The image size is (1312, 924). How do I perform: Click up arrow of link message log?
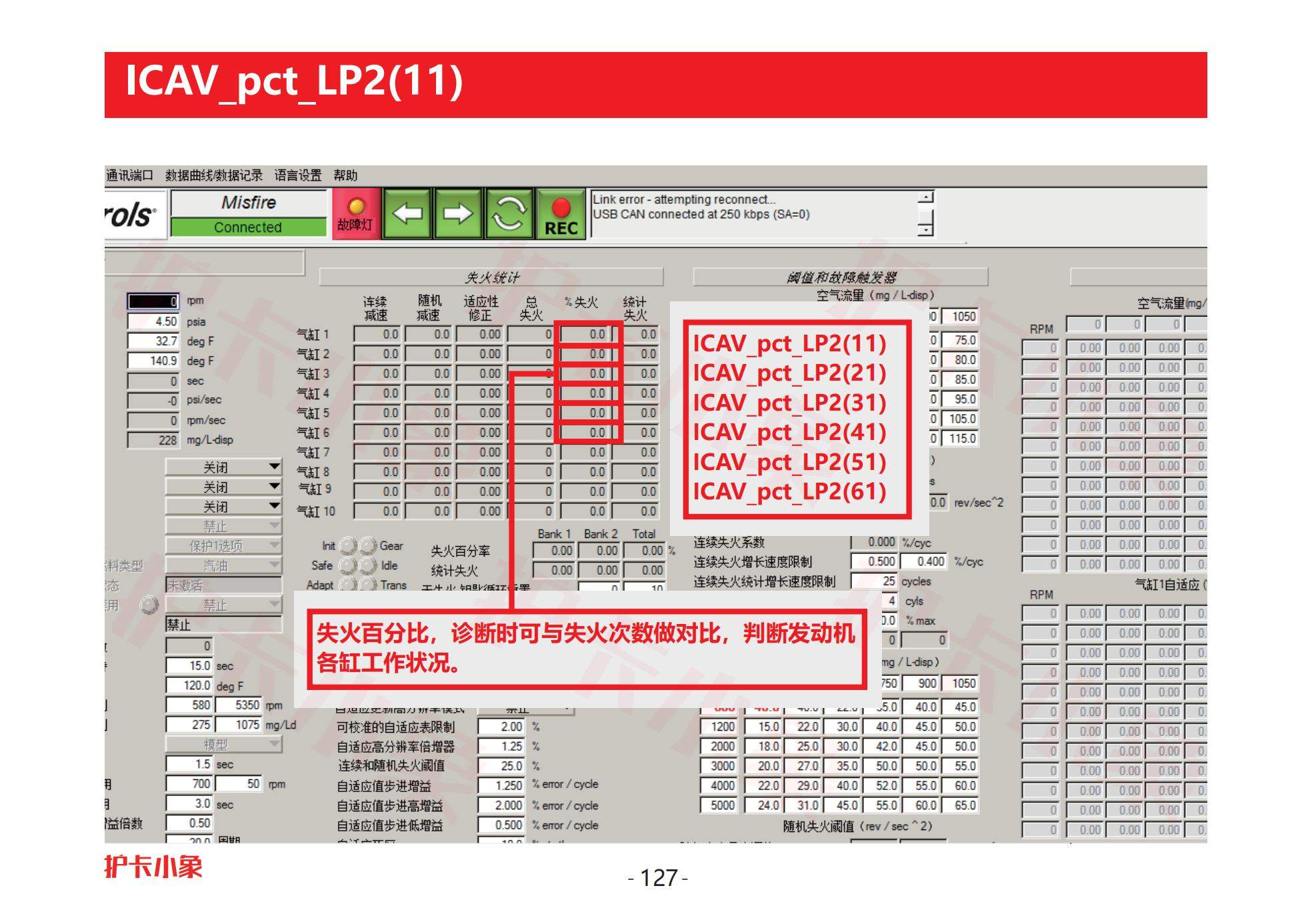click(925, 198)
